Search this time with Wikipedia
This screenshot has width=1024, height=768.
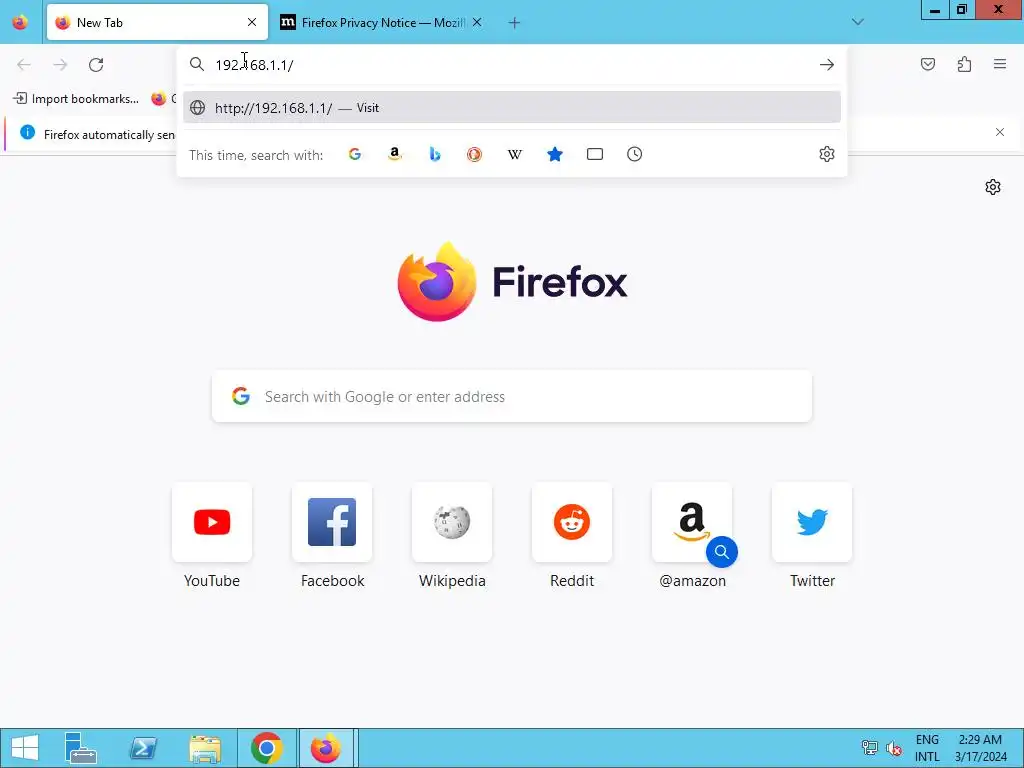(x=515, y=154)
